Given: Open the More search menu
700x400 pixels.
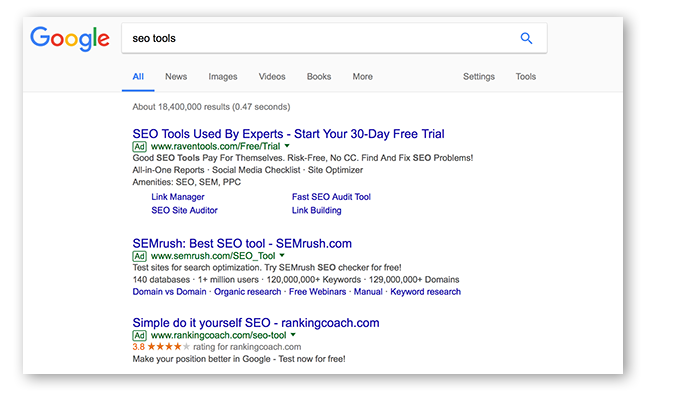Looking at the screenshot, I should 362,76.
